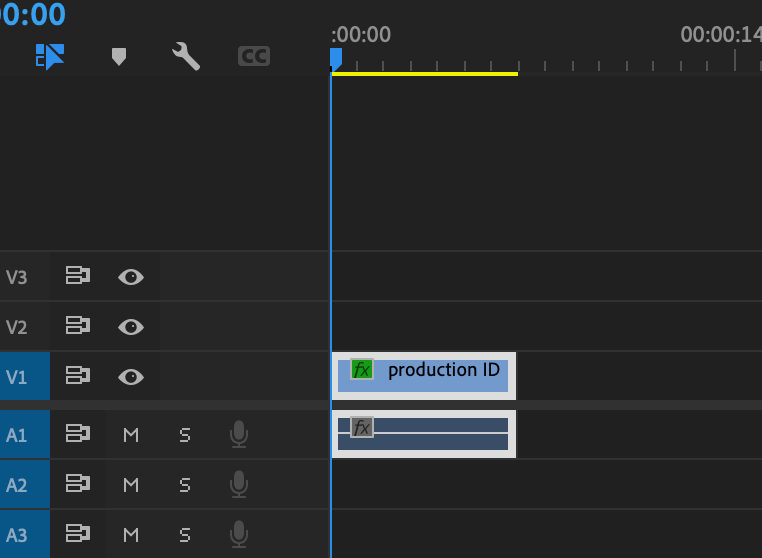Toggle sync lock on track V2
Screen dimensions: 762x558
[78, 326]
